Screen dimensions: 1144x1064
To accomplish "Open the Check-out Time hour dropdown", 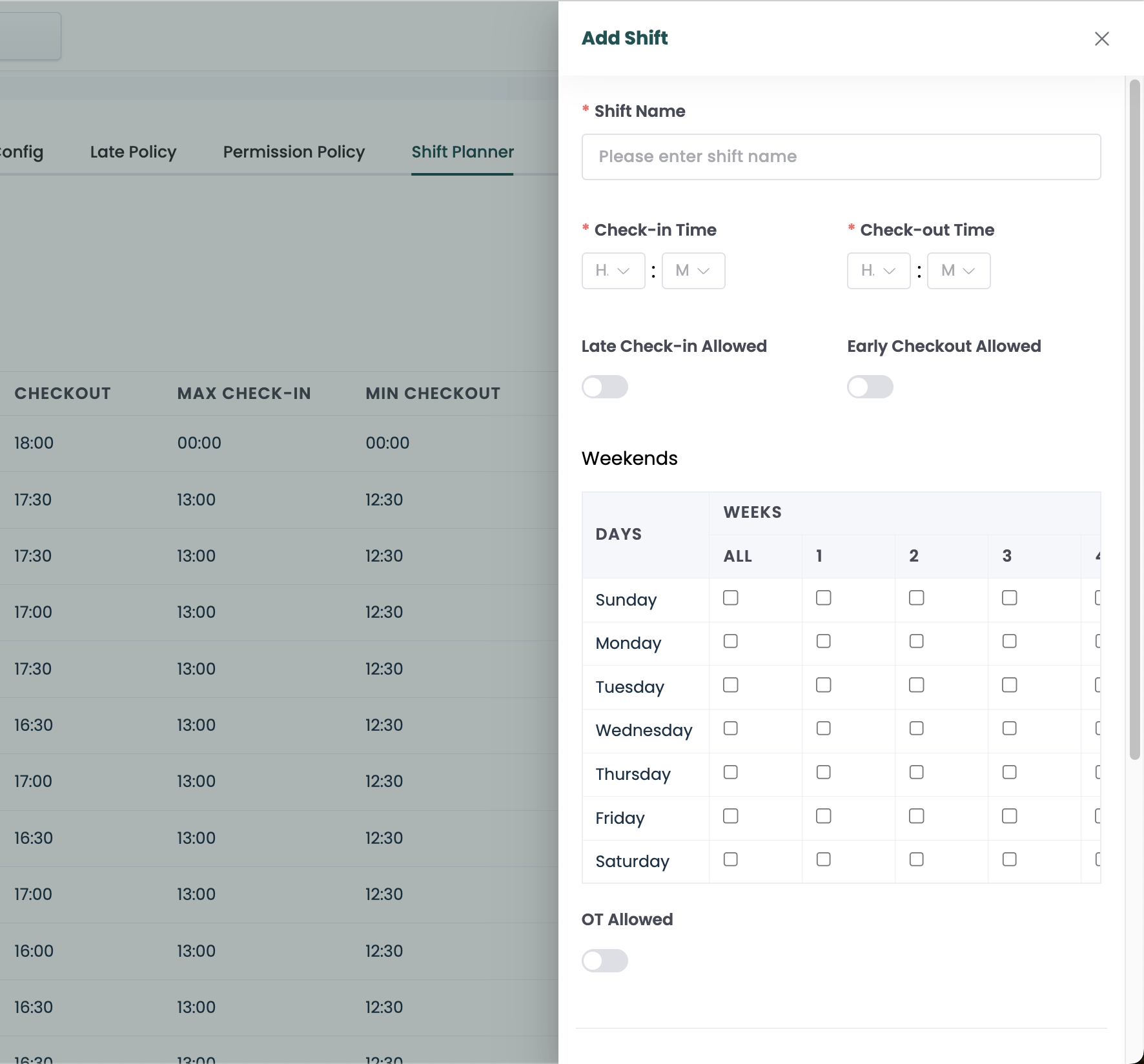I will click(878, 271).
